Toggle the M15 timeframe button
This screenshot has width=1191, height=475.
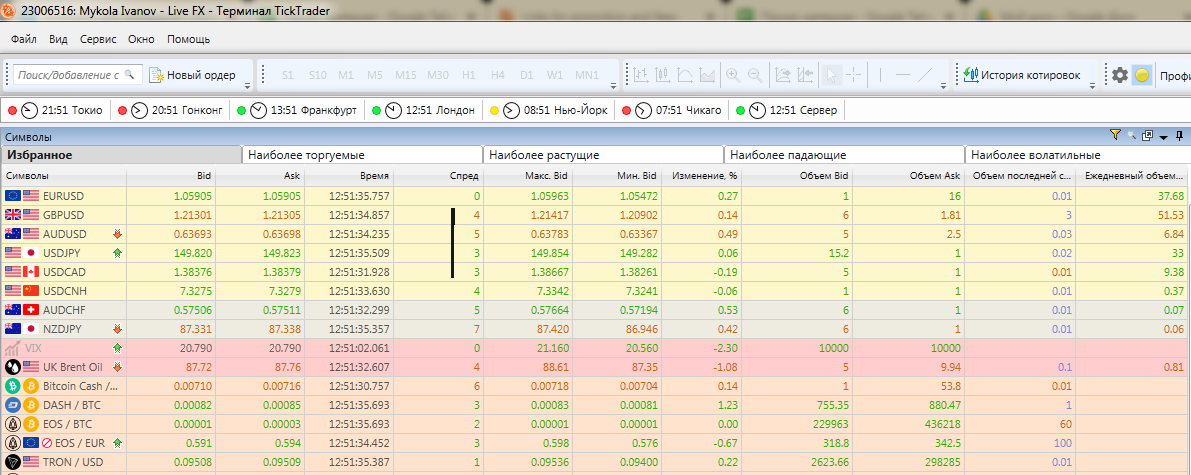click(x=405, y=75)
